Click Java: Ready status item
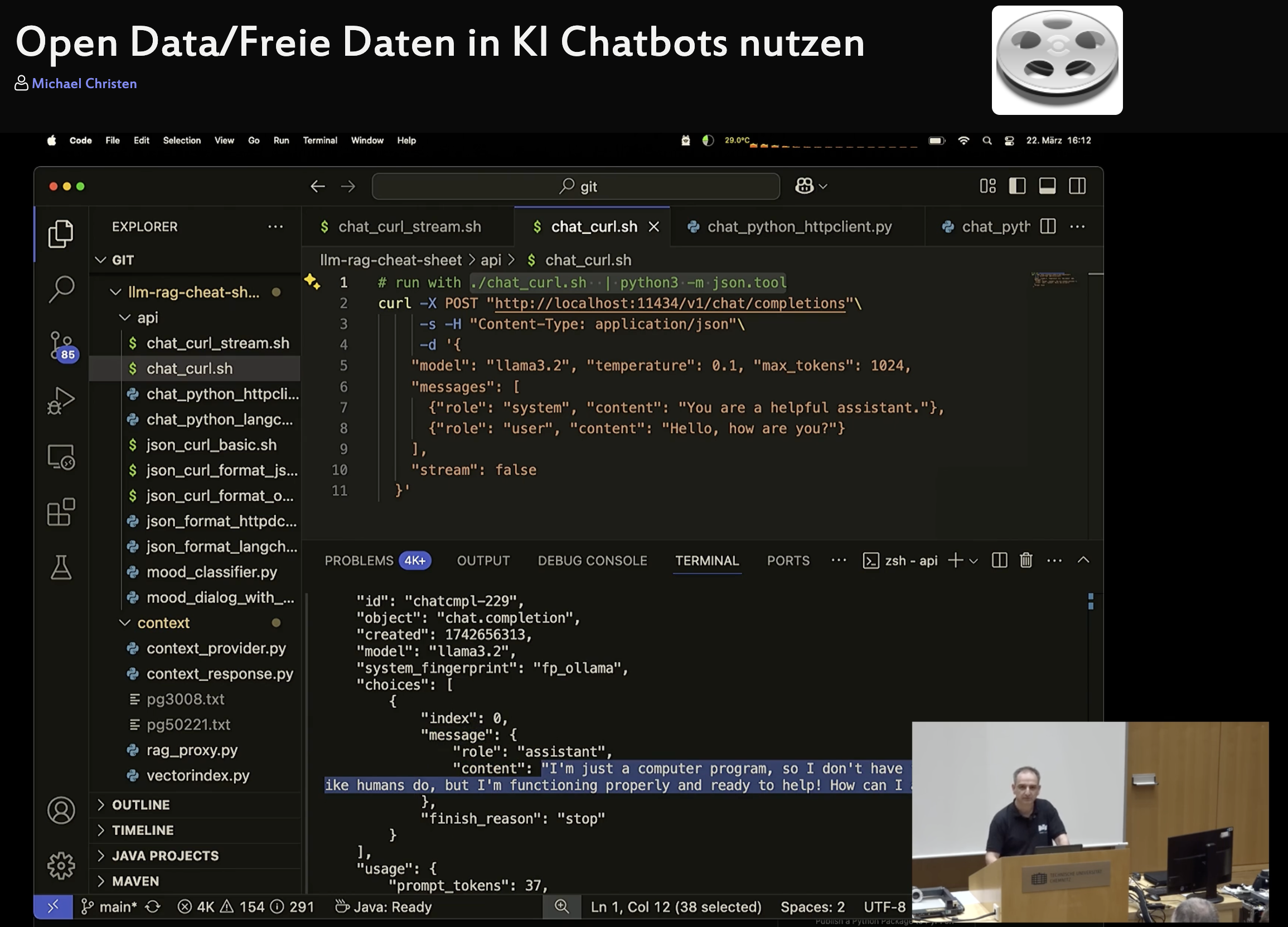1288x927 pixels. pyautogui.click(x=384, y=906)
